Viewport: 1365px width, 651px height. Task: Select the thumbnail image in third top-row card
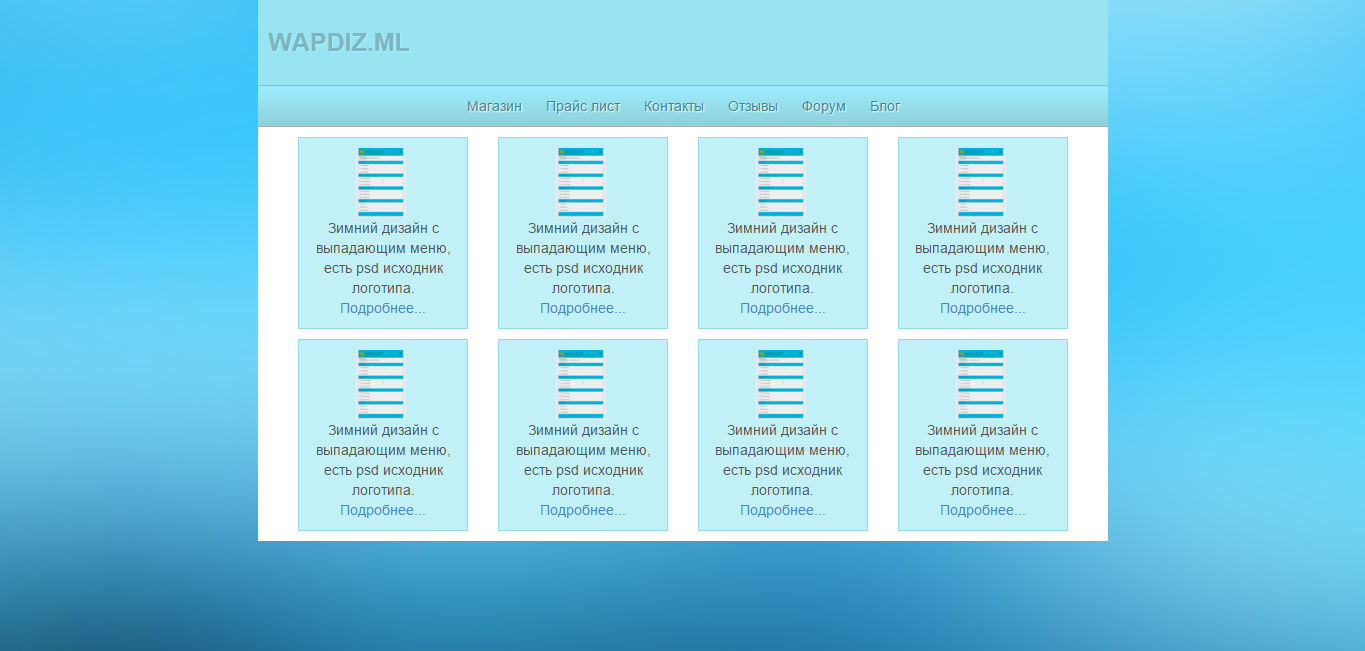tap(781, 182)
